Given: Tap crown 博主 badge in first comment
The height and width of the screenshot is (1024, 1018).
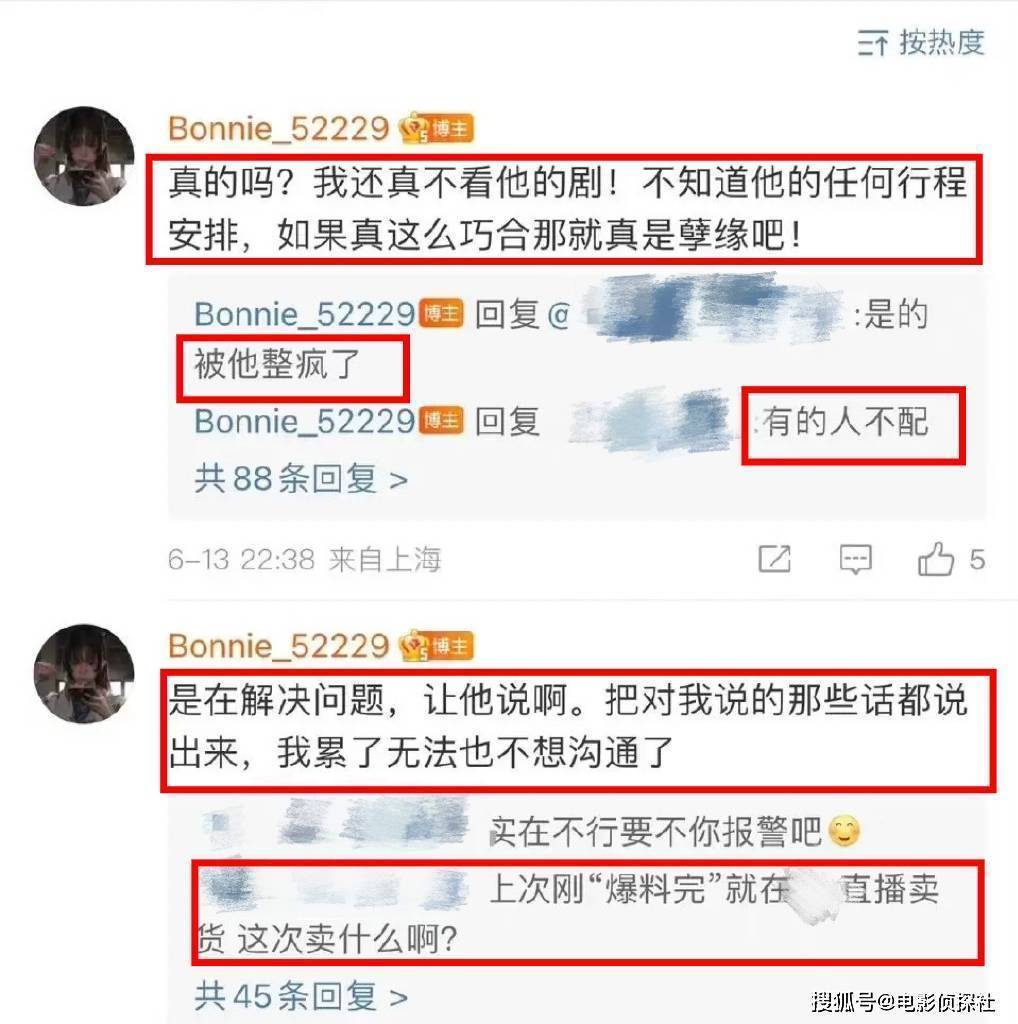Looking at the screenshot, I should click(x=437, y=128).
